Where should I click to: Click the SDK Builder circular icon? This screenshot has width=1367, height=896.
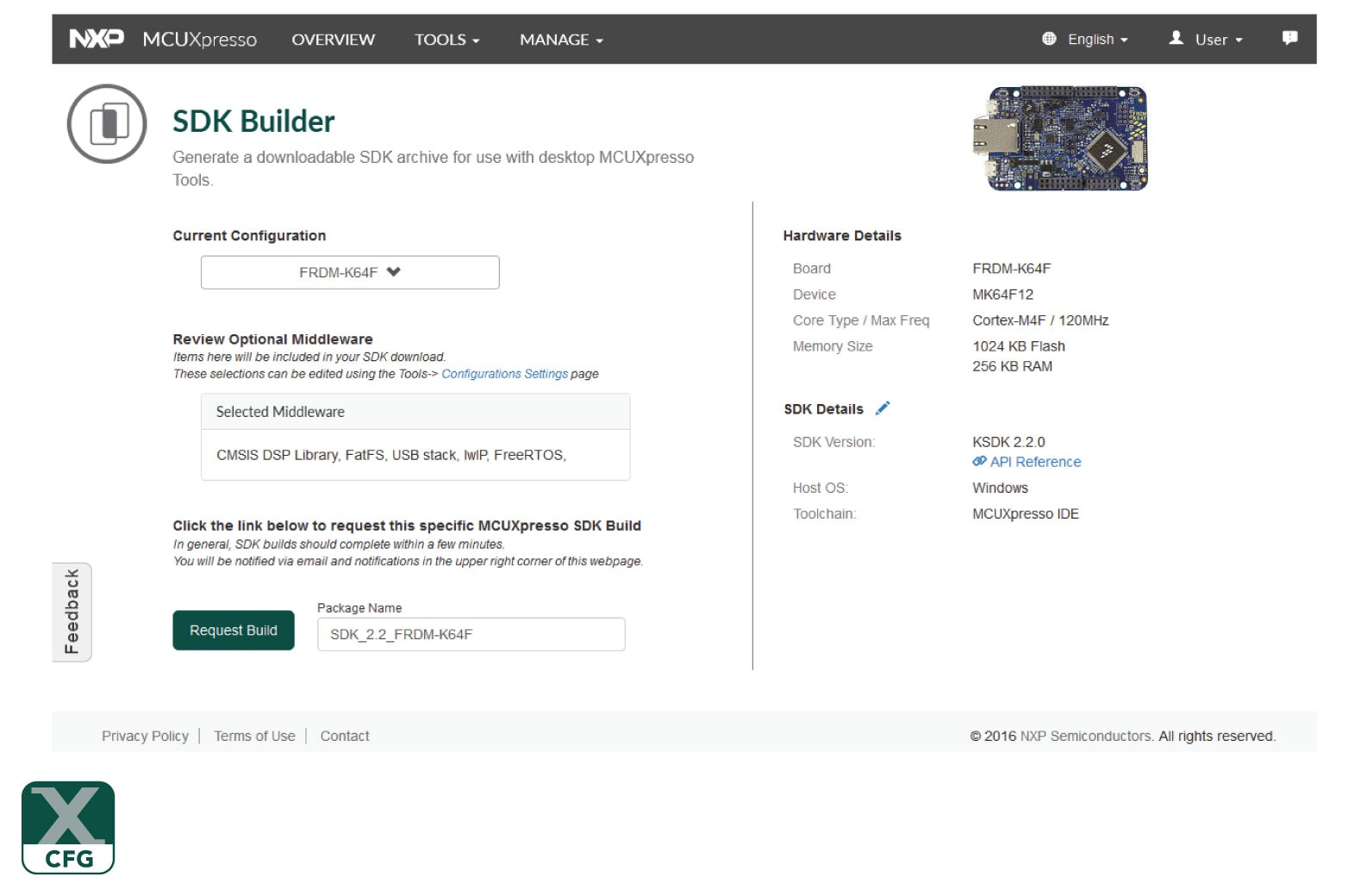[107, 124]
